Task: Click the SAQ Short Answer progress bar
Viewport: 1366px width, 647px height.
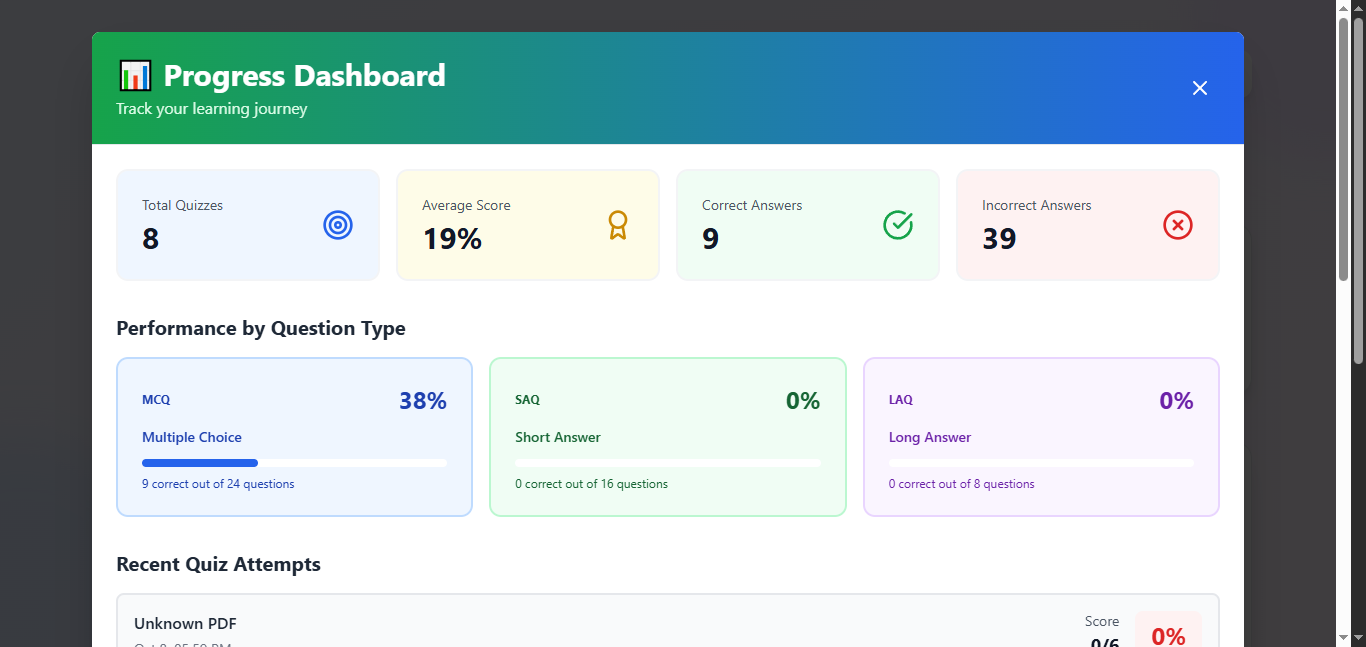Action: (668, 463)
